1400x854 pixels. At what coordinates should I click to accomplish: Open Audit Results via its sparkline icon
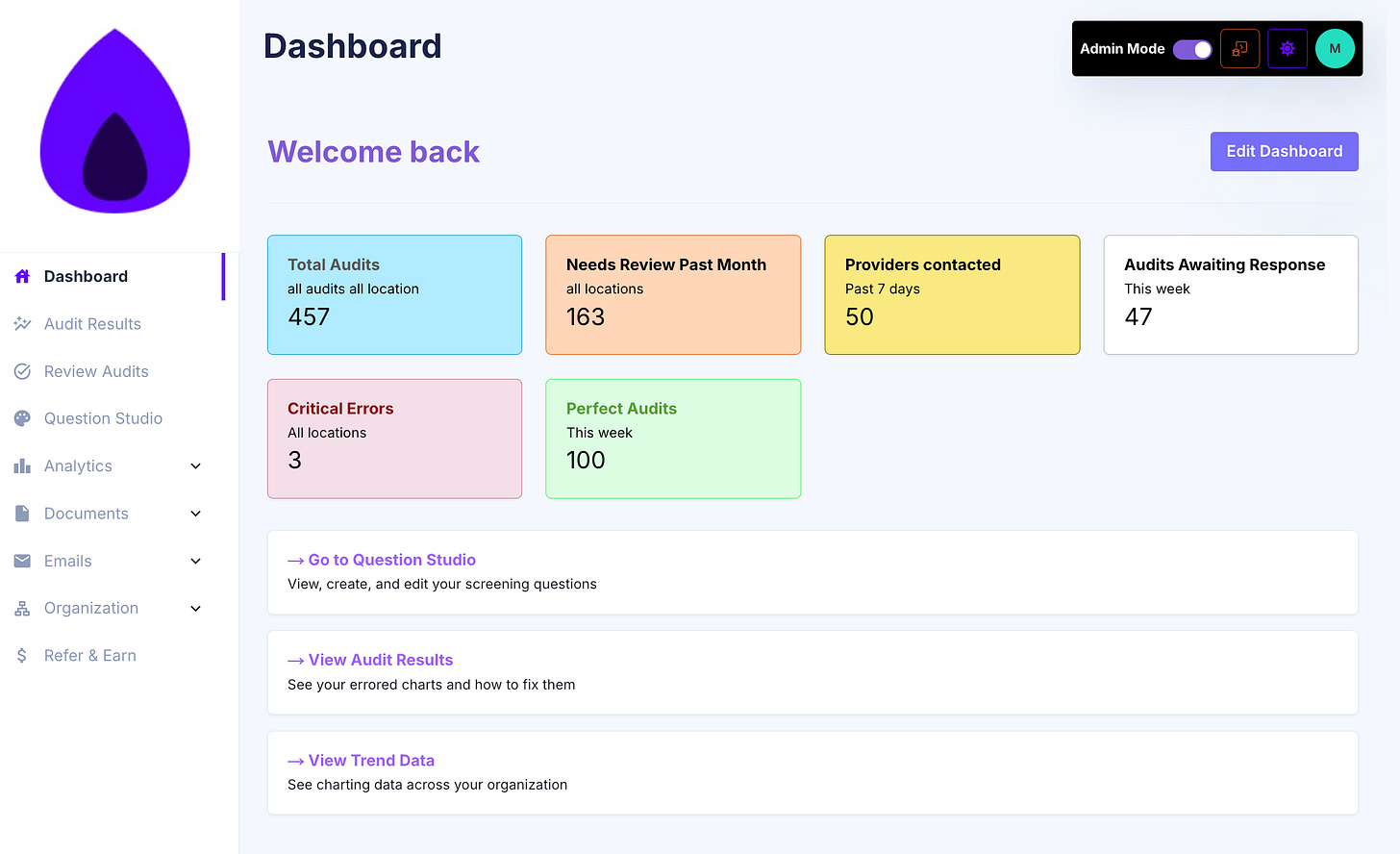pos(22,324)
